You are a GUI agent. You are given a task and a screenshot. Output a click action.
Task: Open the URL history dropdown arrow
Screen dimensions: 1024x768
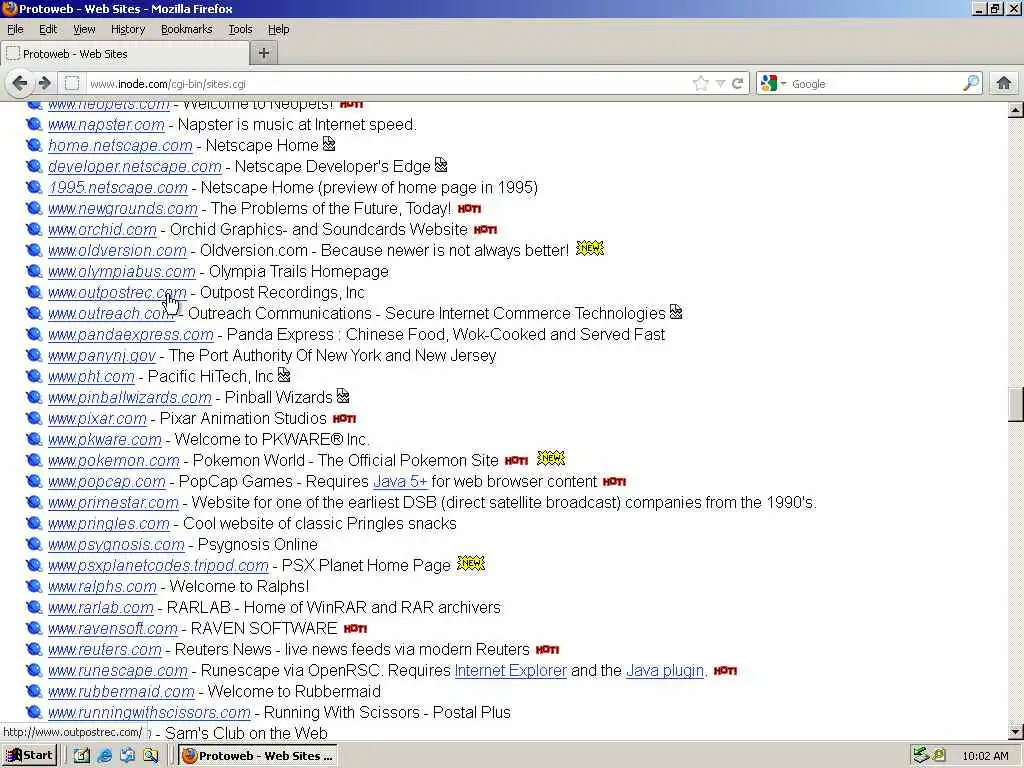(720, 84)
